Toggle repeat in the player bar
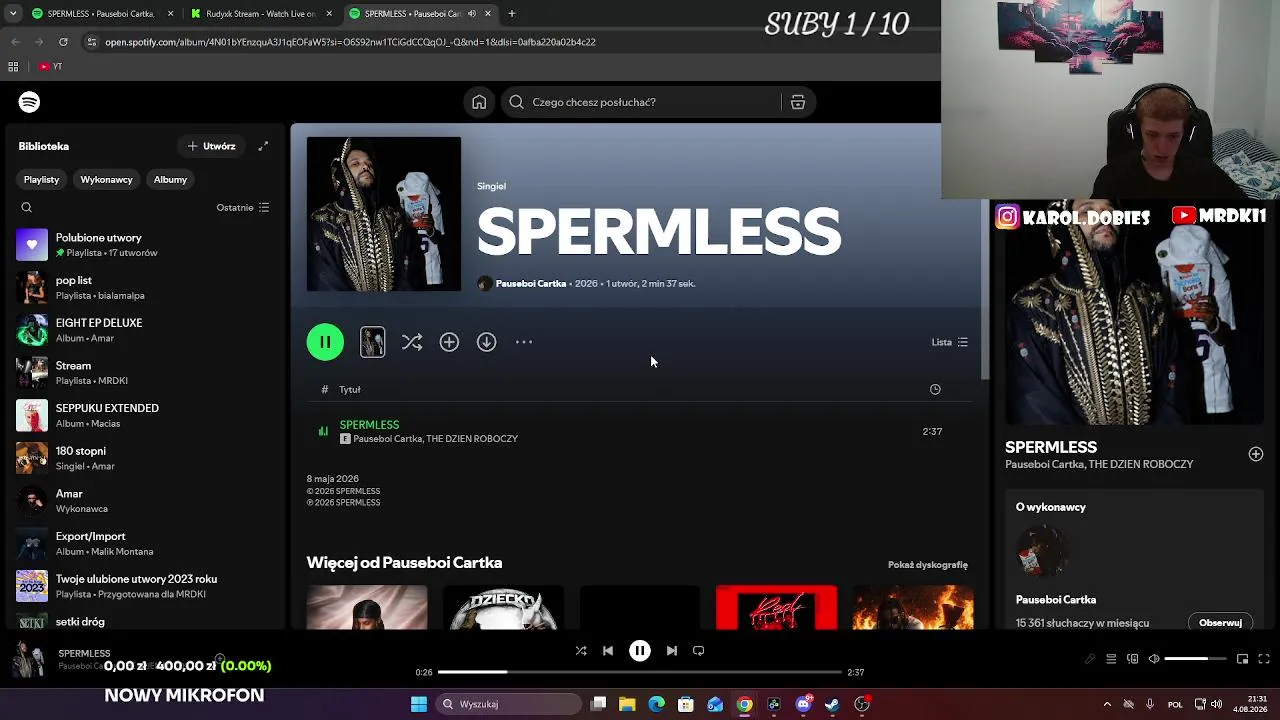This screenshot has width=1280, height=720. coord(699,651)
